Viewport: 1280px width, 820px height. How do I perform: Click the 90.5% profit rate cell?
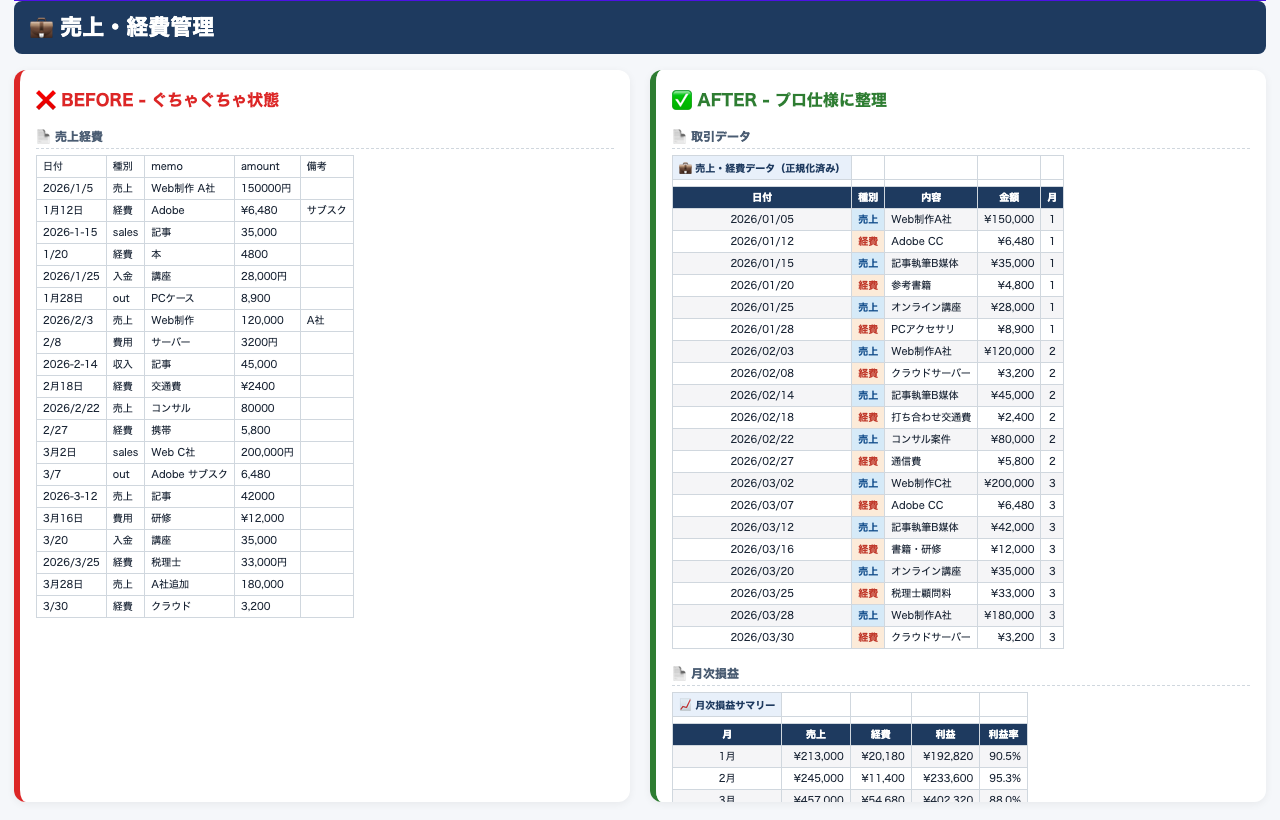click(x=1003, y=757)
